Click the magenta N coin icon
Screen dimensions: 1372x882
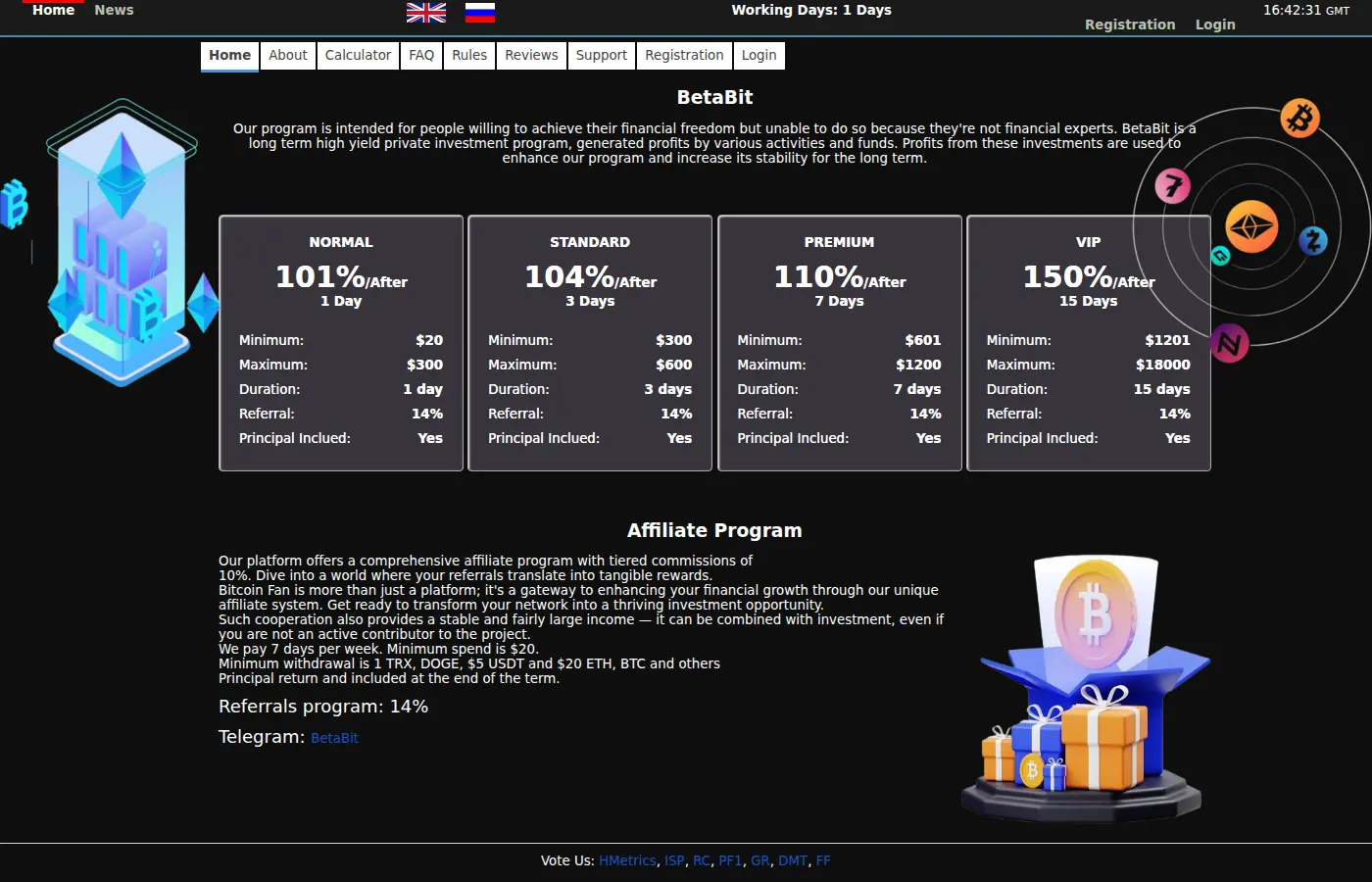click(x=1229, y=343)
